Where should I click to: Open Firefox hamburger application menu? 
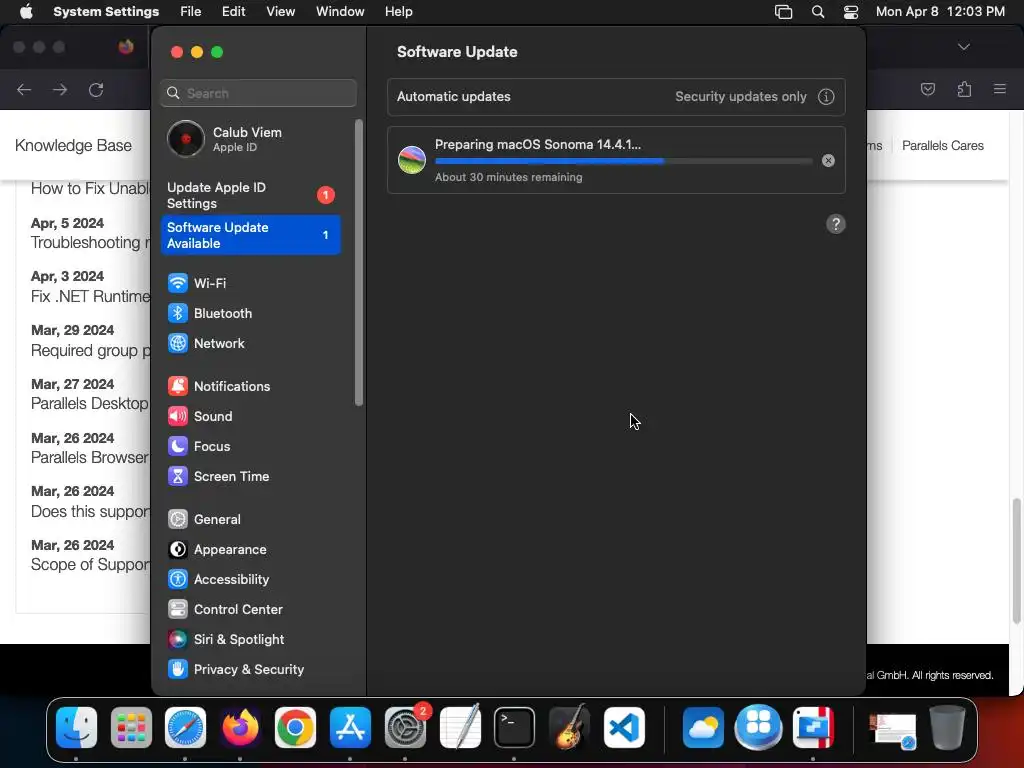(1000, 89)
